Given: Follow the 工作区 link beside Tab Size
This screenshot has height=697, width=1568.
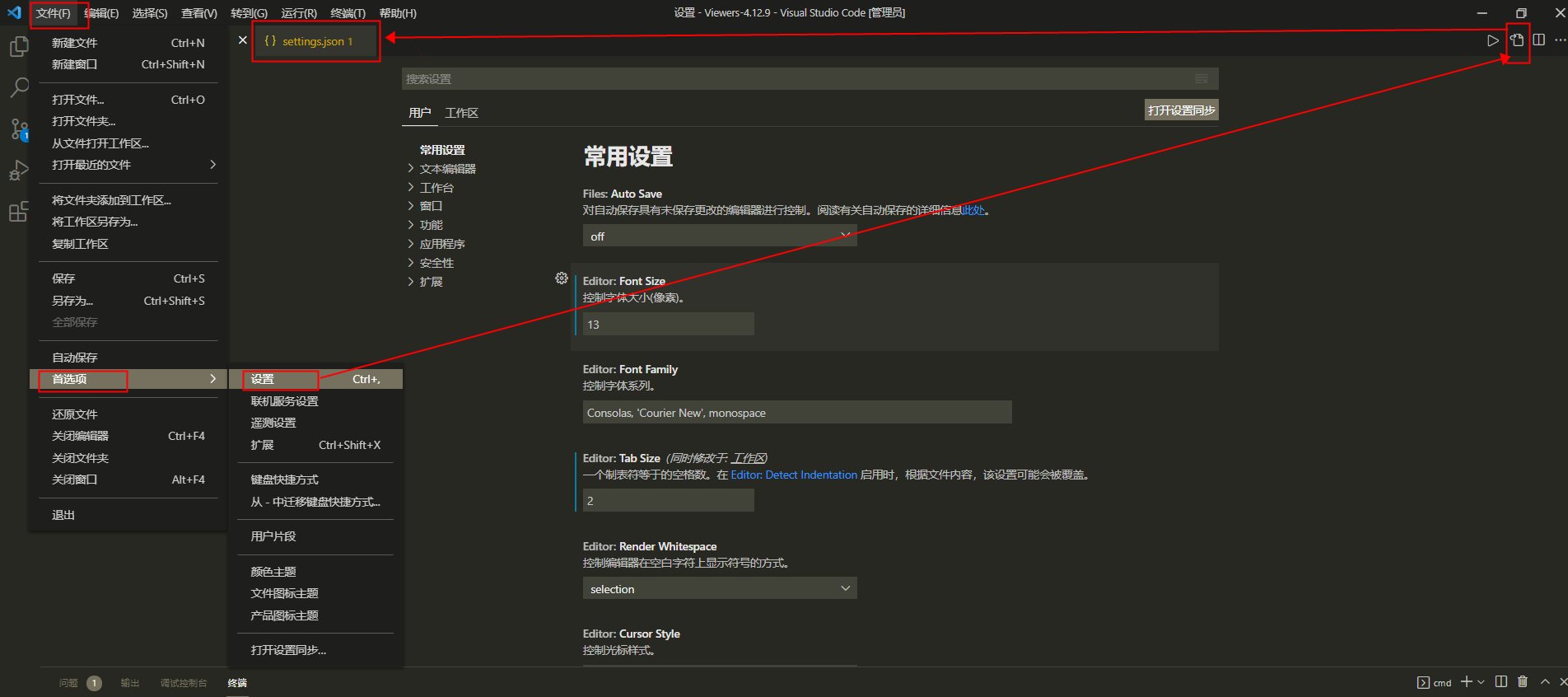Looking at the screenshot, I should point(749,458).
